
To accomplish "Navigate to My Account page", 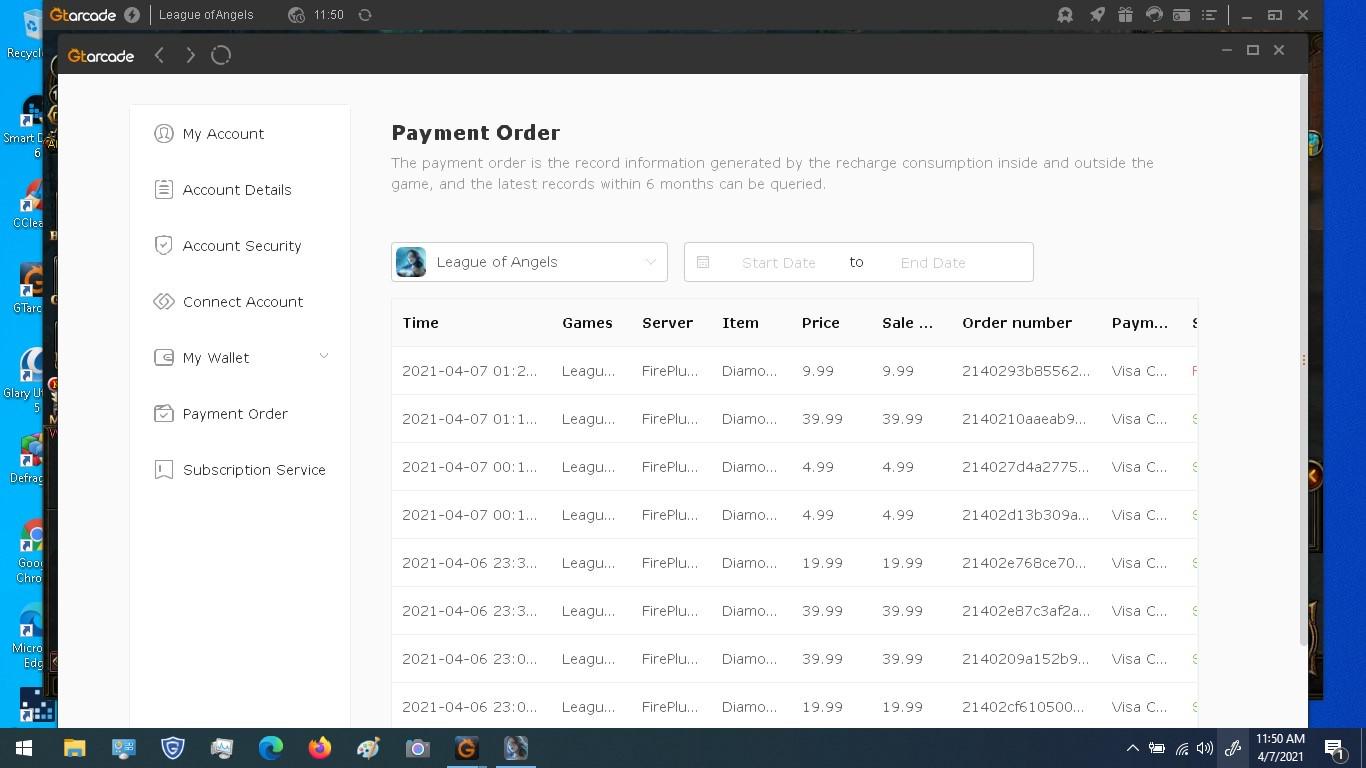I will 223,133.
